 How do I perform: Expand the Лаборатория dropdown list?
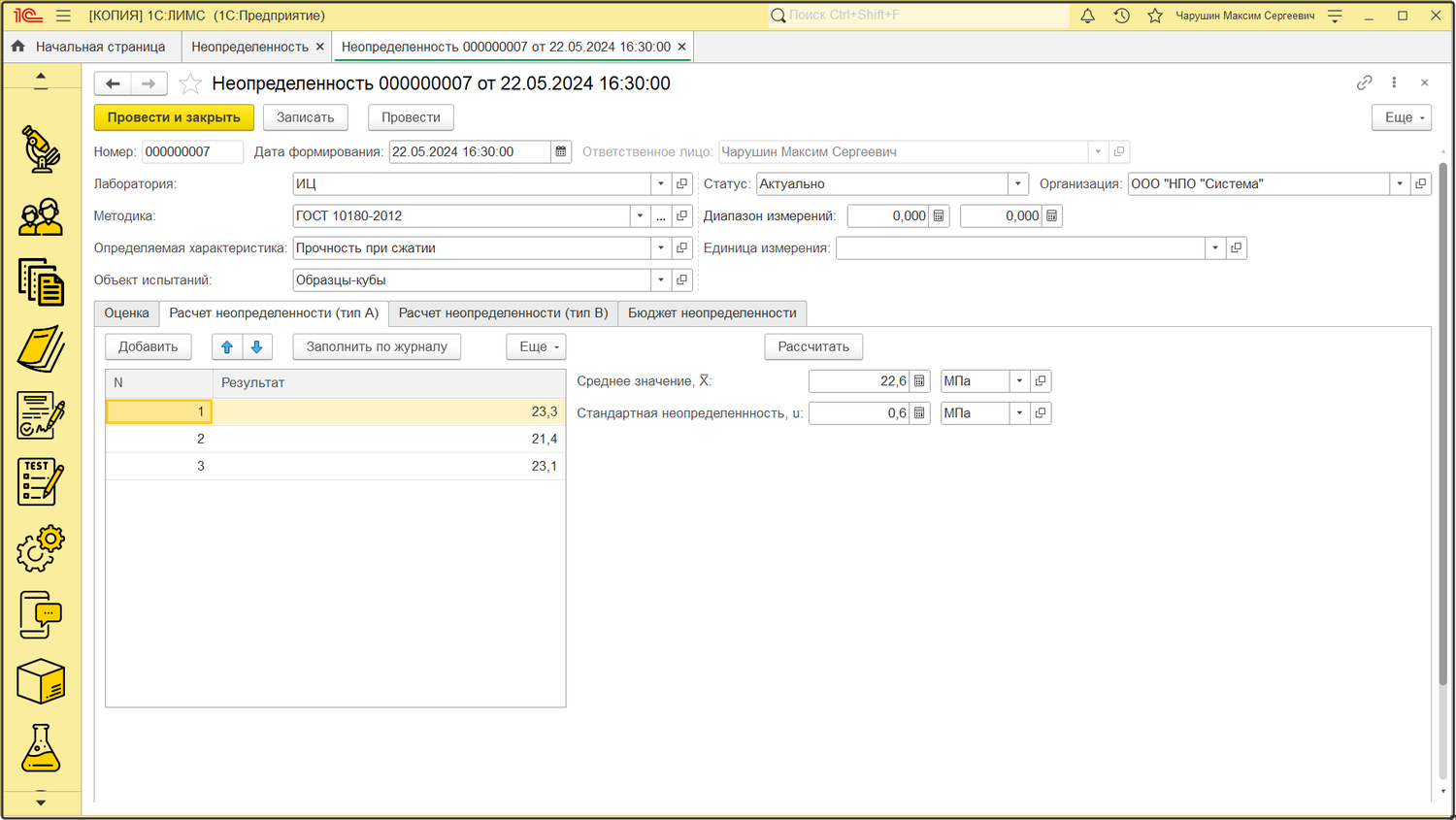(x=661, y=183)
